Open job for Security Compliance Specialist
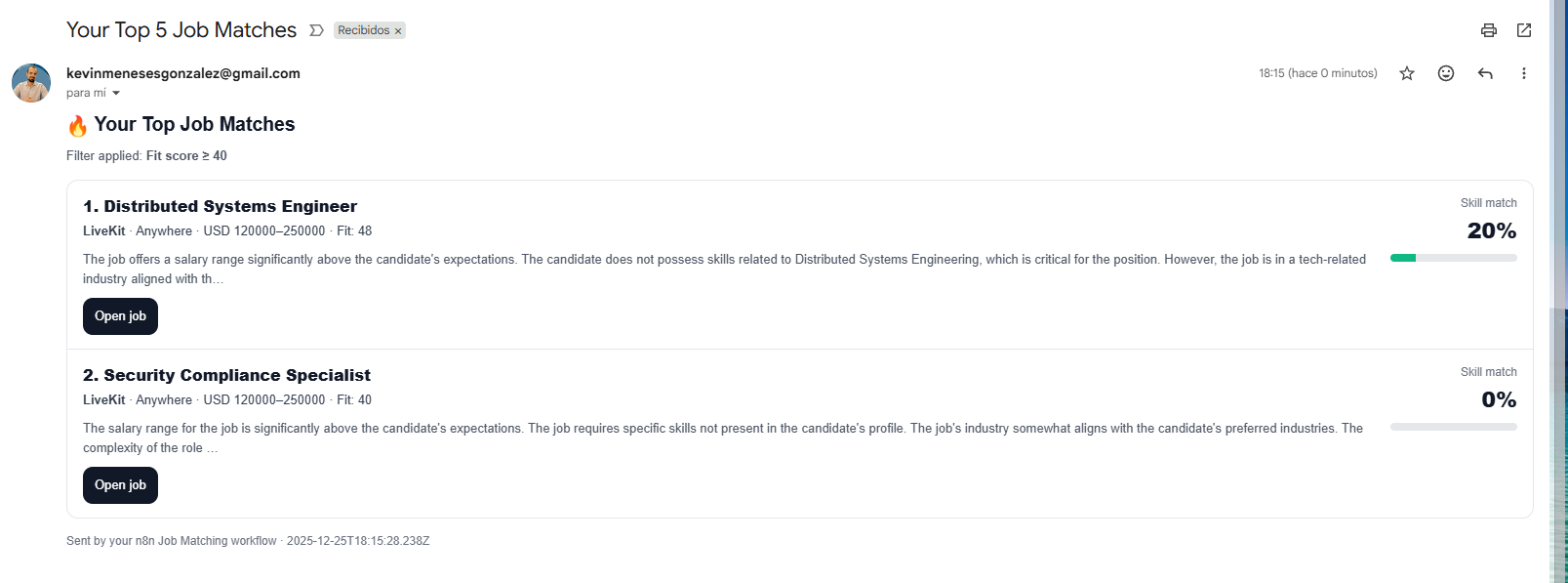Screen dimensions: 1568x583 pos(120,485)
